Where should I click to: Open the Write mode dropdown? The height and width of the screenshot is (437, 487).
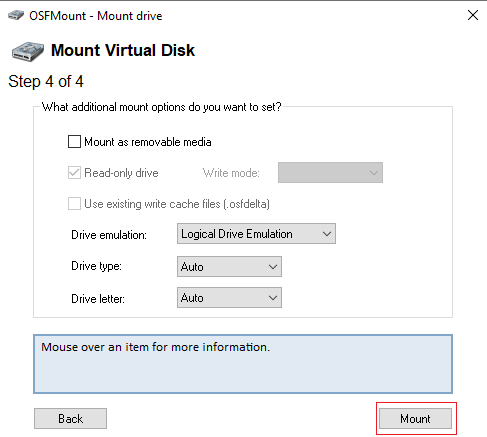click(x=330, y=173)
